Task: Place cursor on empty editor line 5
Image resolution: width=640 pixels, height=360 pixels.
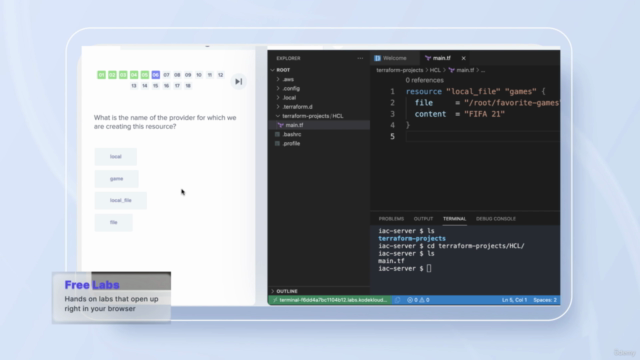Action: click(x=482, y=137)
